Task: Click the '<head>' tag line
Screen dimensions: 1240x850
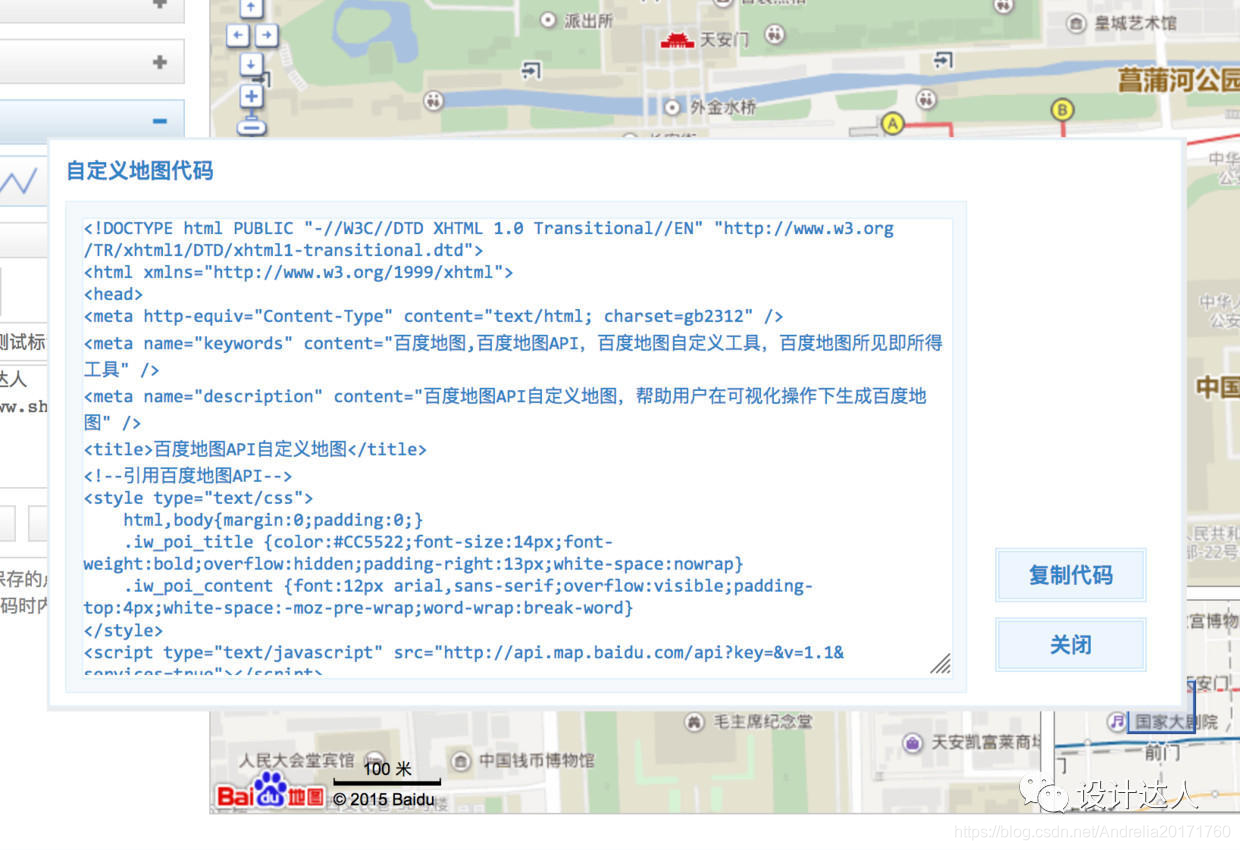Action: pos(113,294)
